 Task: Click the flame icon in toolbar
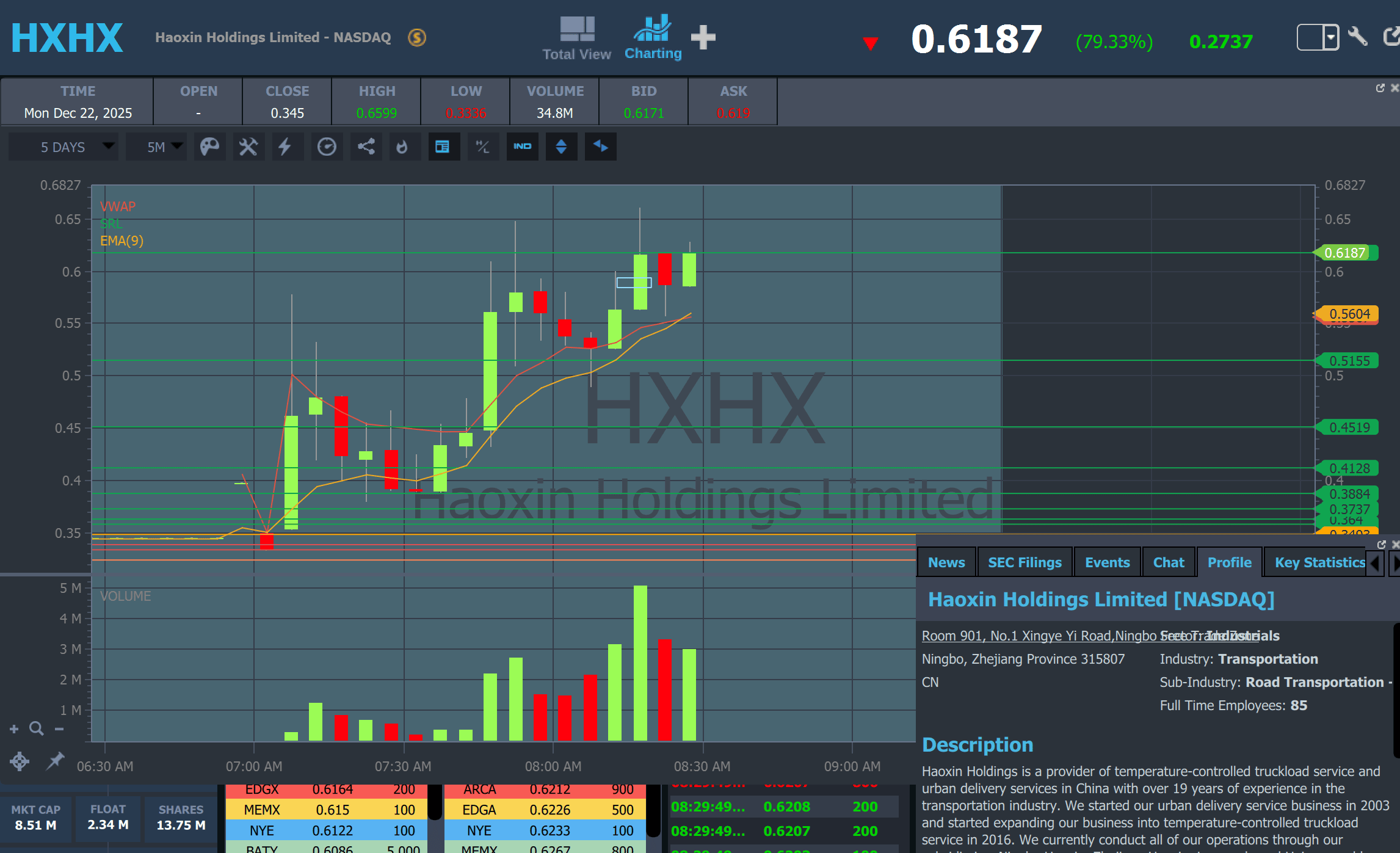[402, 147]
